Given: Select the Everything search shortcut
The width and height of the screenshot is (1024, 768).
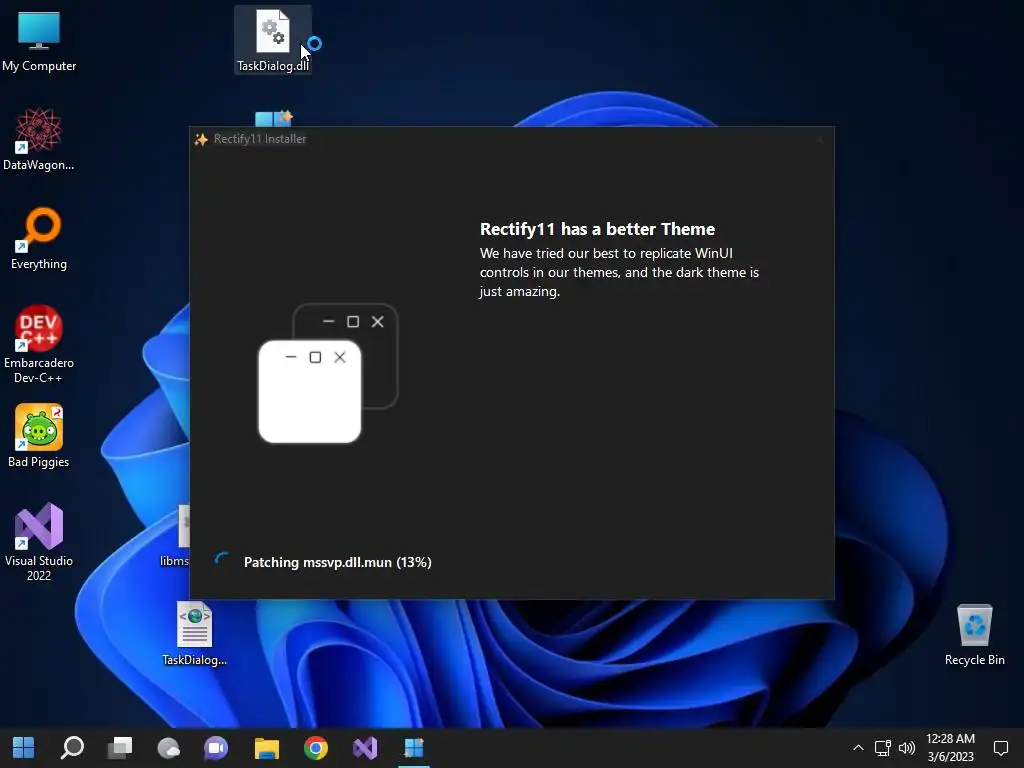Looking at the screenshot, I should click(39, 239).
